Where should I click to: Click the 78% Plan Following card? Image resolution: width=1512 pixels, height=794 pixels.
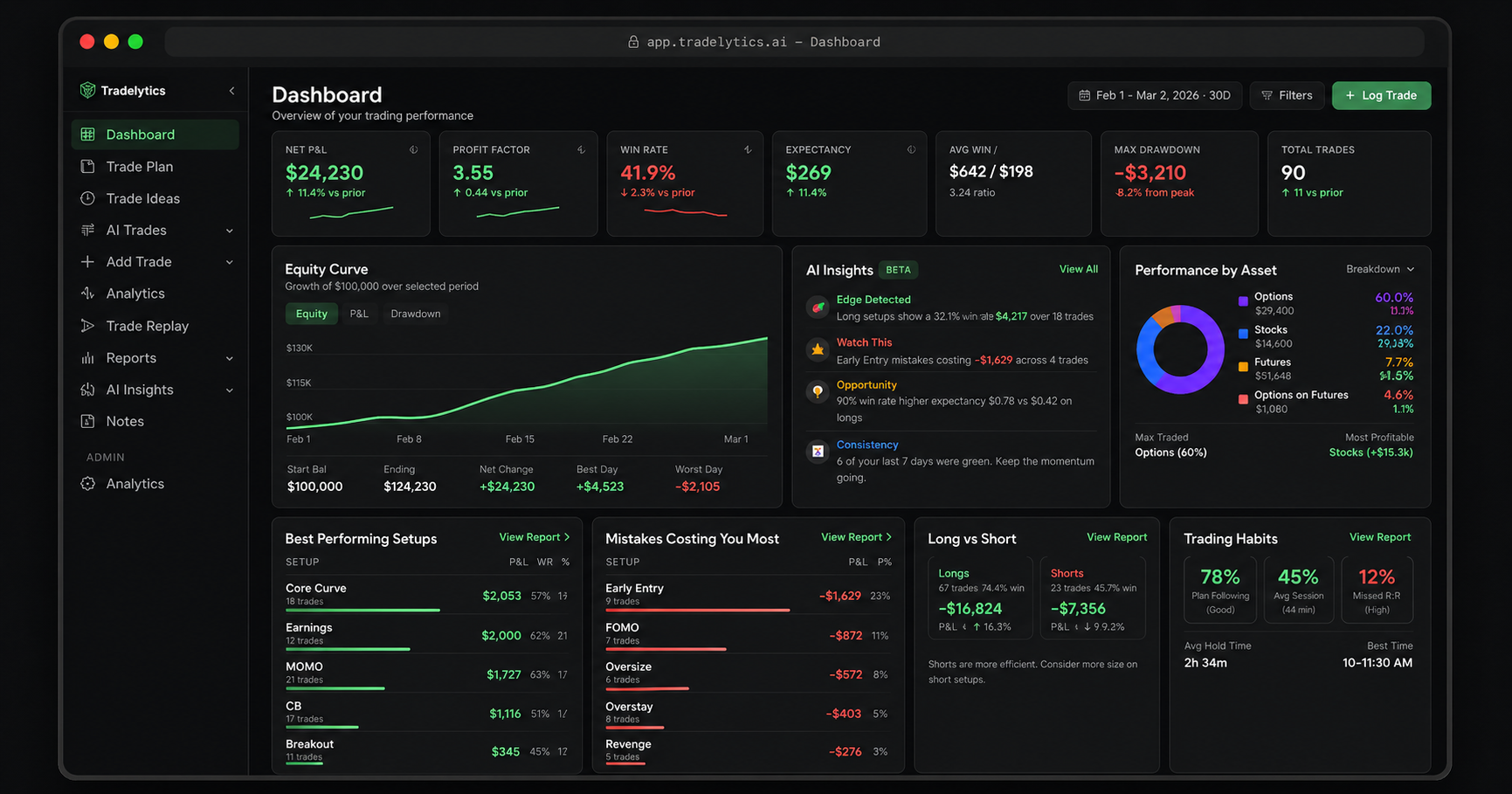click(x=1220, y=590)
